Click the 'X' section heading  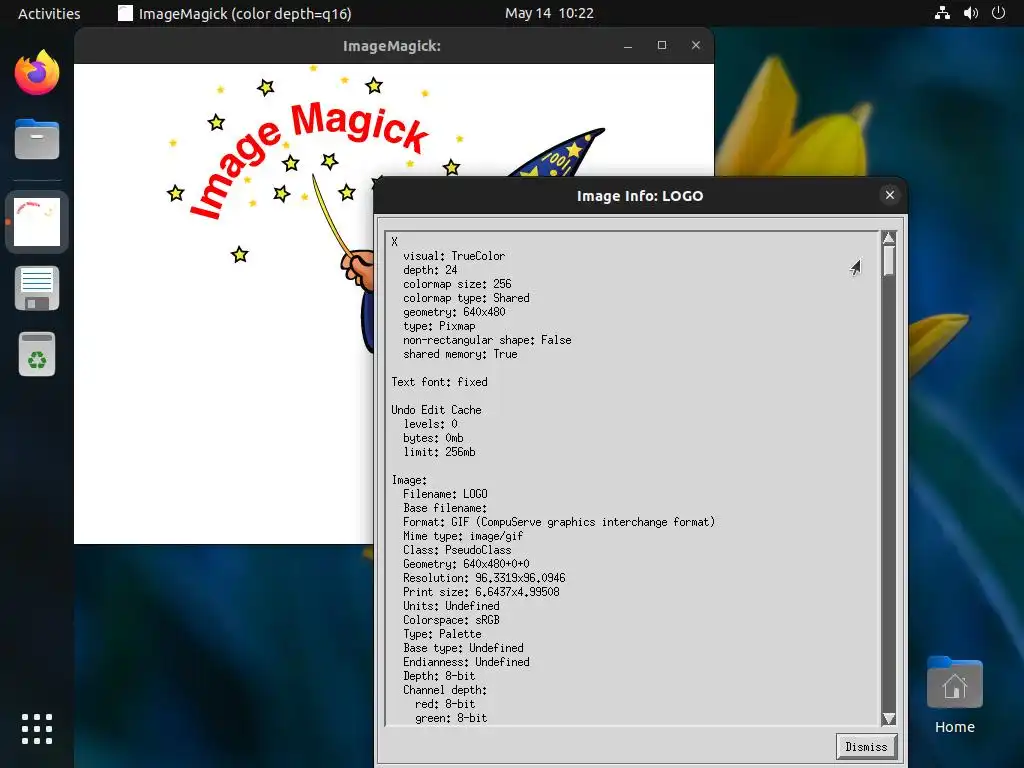(394, 242)
